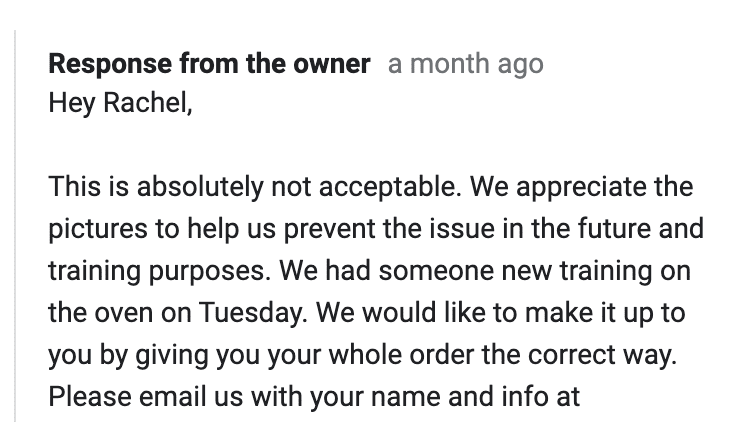Click the phrase "correct way"

click(604, 355)
